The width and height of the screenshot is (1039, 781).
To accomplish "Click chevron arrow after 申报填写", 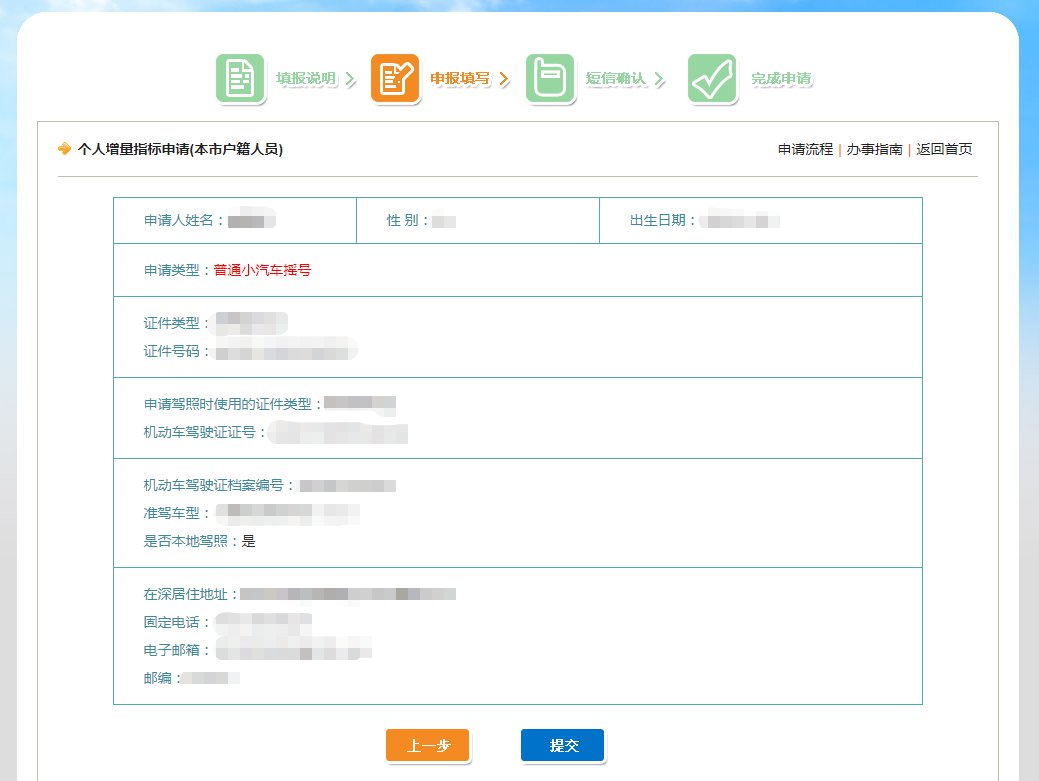I will click(x=504, y=79).
